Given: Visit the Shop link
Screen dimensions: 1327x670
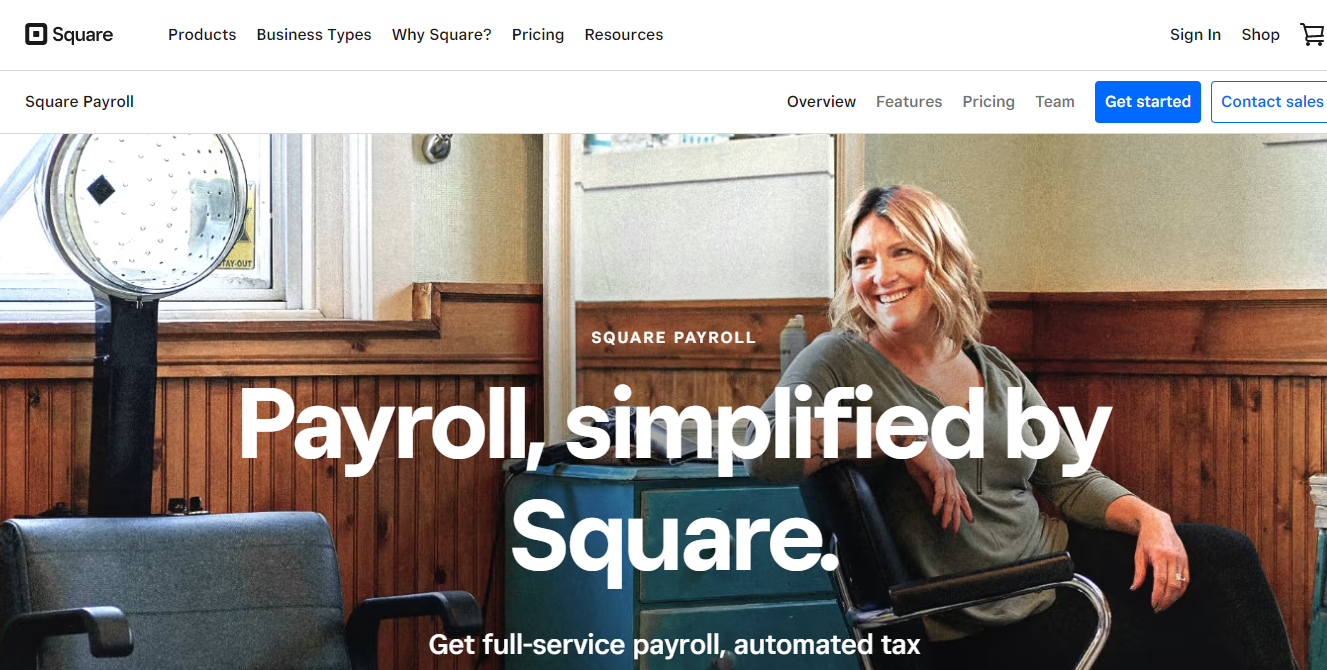Looking at the screenshot, I should (x=1260, y=35).
